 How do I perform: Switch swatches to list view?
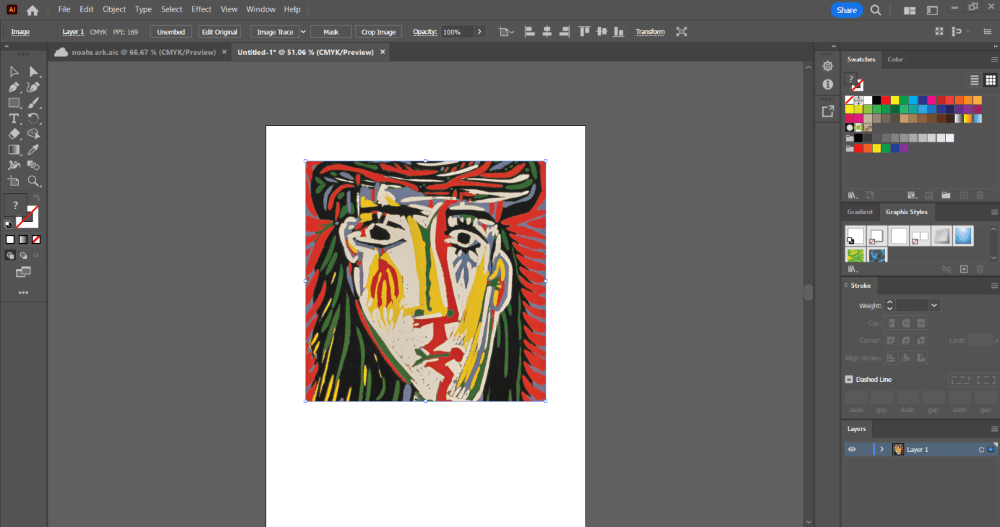974,80
